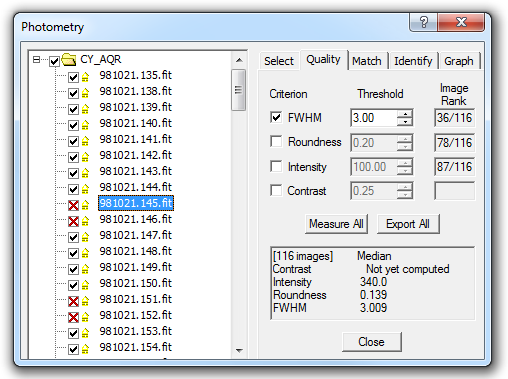The height and width of the screenshot is (379, 508).
Task: Click the image icon beside 981021.153.fit
Action: (x=85, y=333)
